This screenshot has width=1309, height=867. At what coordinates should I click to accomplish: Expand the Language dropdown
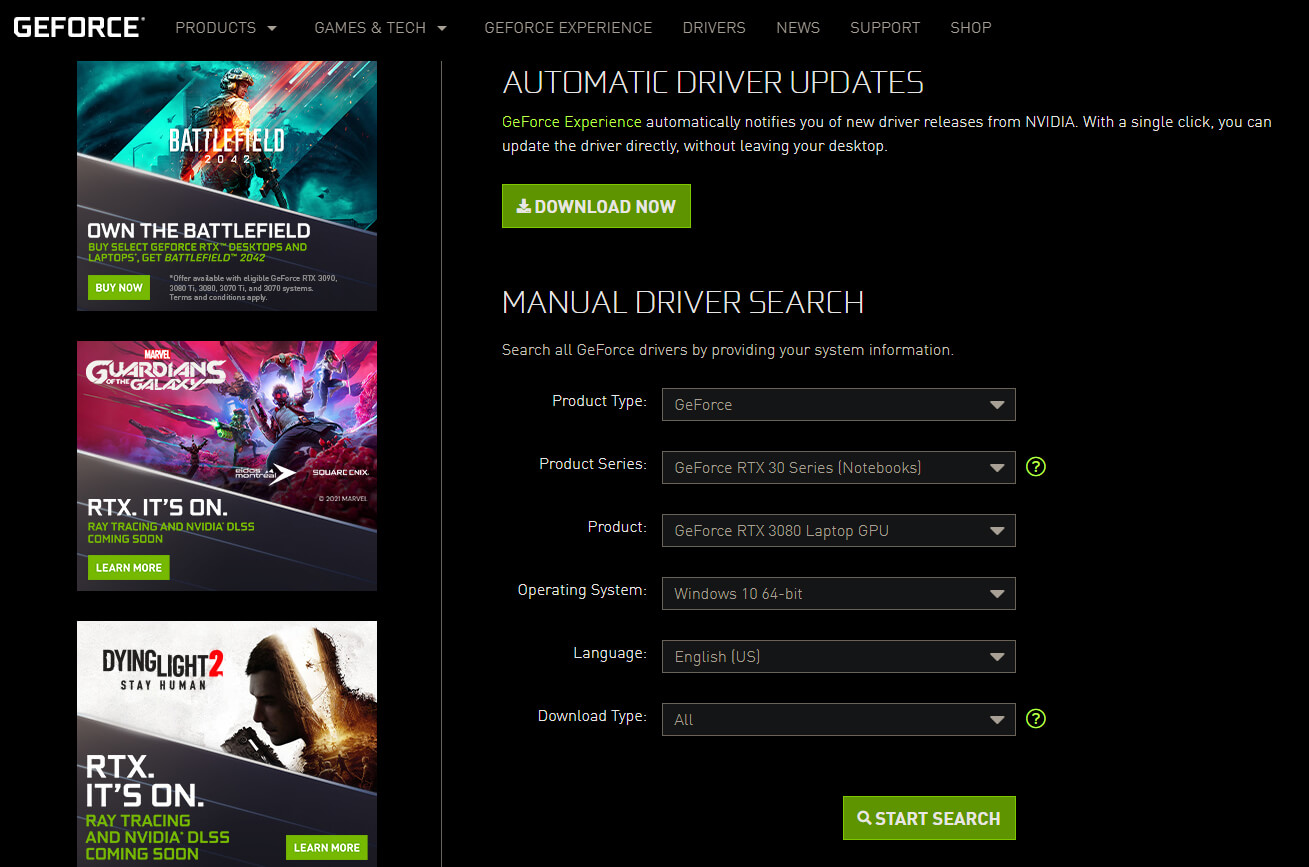(x=838, y=656)
